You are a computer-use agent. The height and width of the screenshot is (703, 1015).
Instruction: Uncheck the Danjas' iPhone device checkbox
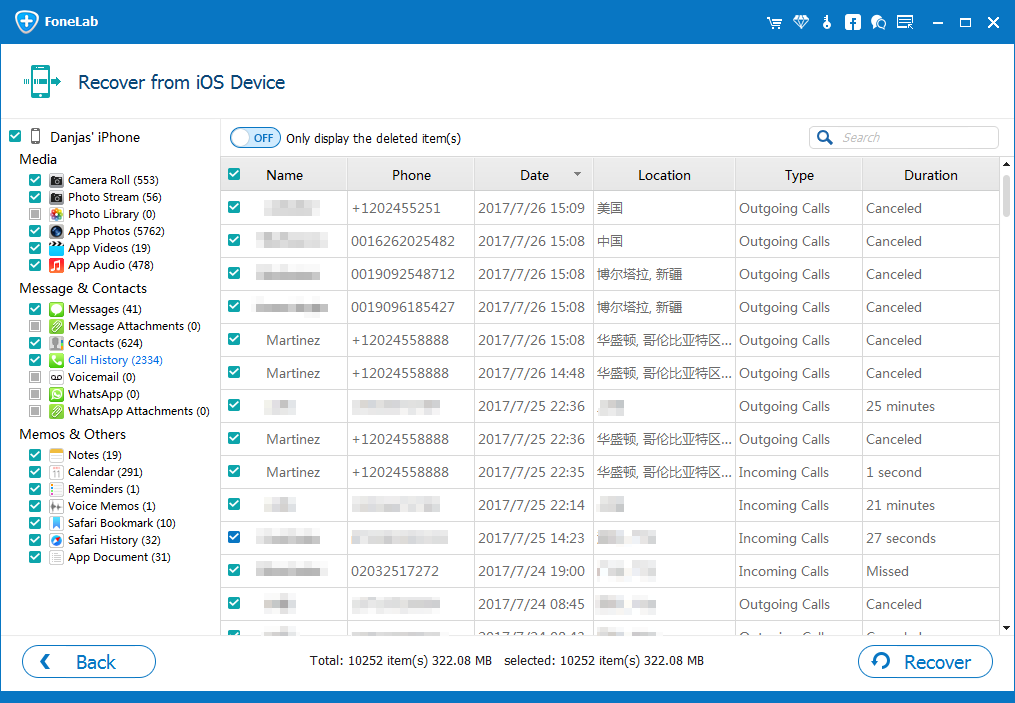(15, 137)
